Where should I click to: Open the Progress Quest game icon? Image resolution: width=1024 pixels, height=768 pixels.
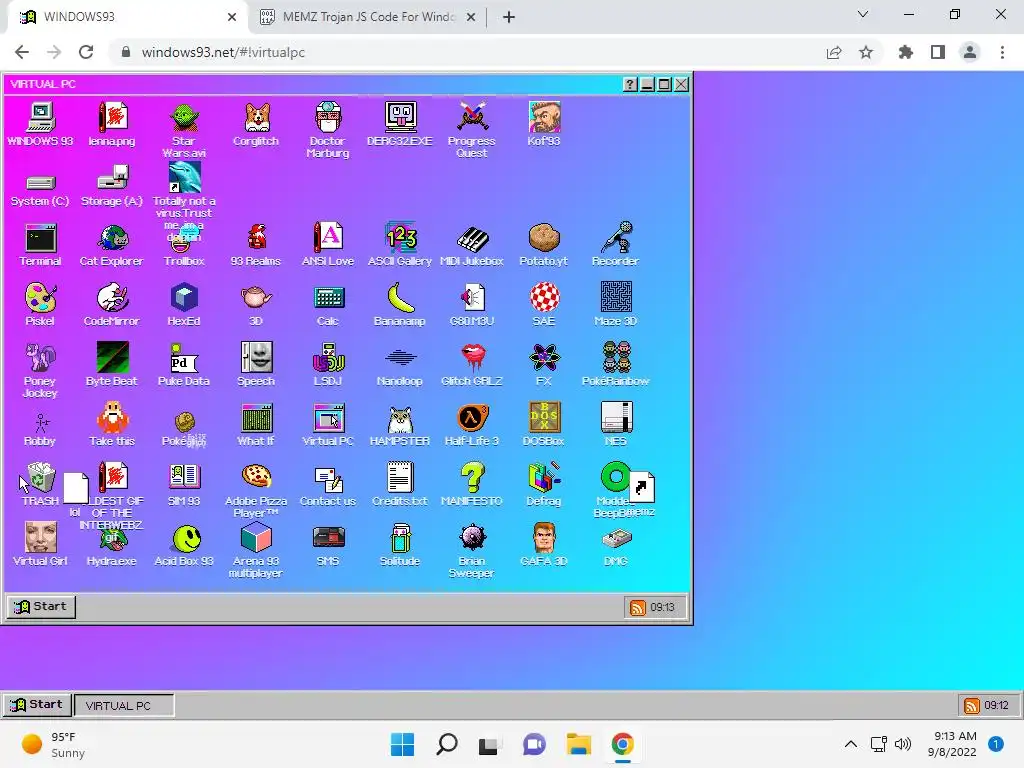472,118
